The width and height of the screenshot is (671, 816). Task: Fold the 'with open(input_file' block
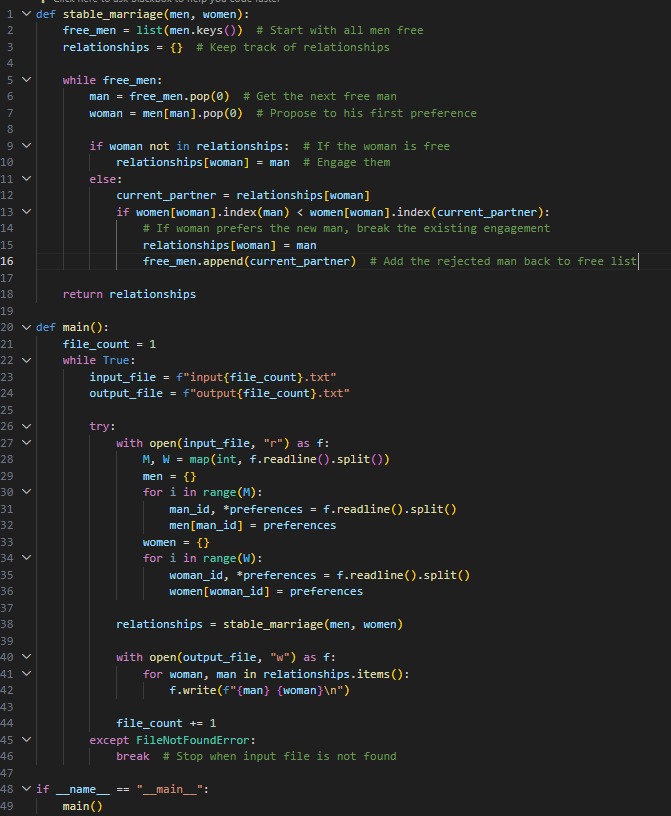(x=26, y=442)
